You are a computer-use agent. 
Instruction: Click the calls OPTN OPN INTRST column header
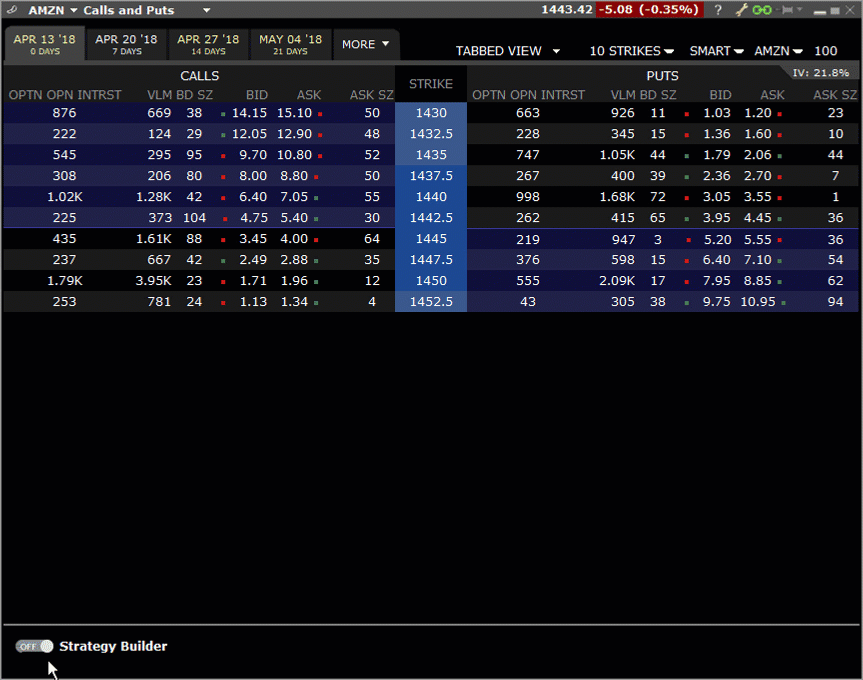[65, 95]
